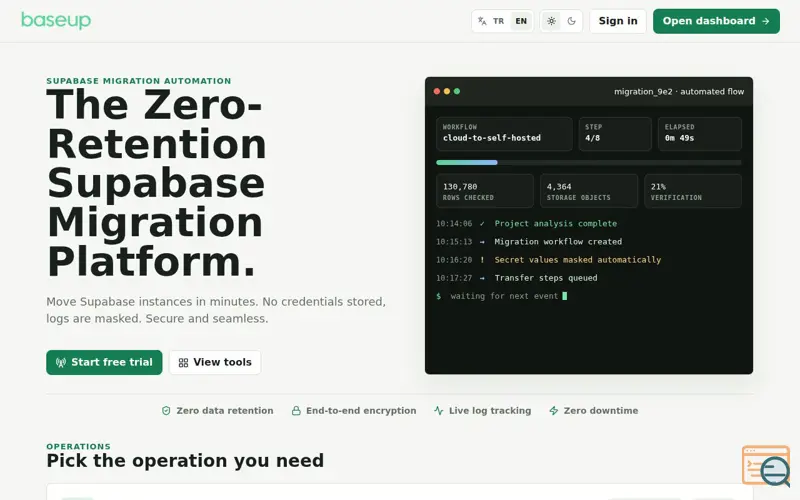Click arrow icon in Open dashboard button
Viewport: 800px width, 500px height.
point(765,21)
